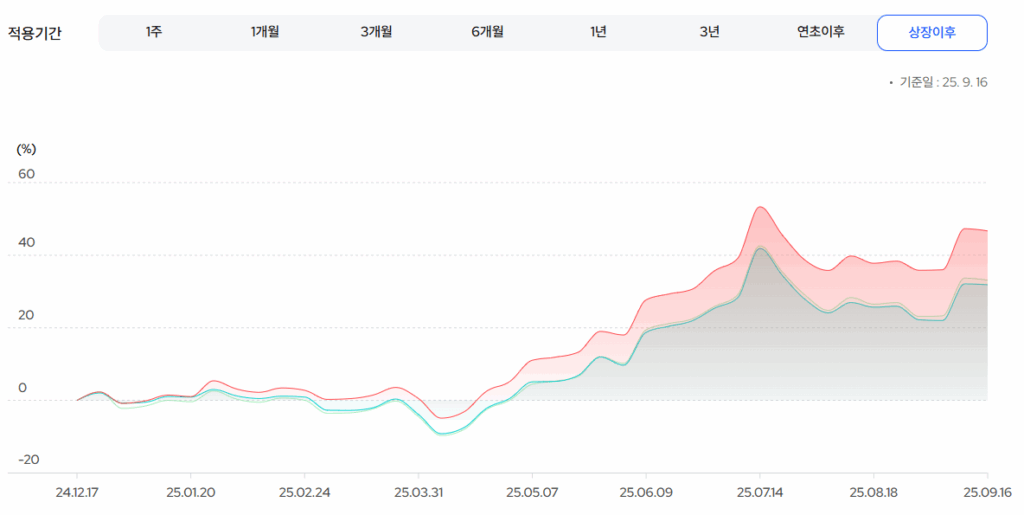1024x515 pixels.
Task: Click the red line's highest peak
Action: tap(760, 207)
